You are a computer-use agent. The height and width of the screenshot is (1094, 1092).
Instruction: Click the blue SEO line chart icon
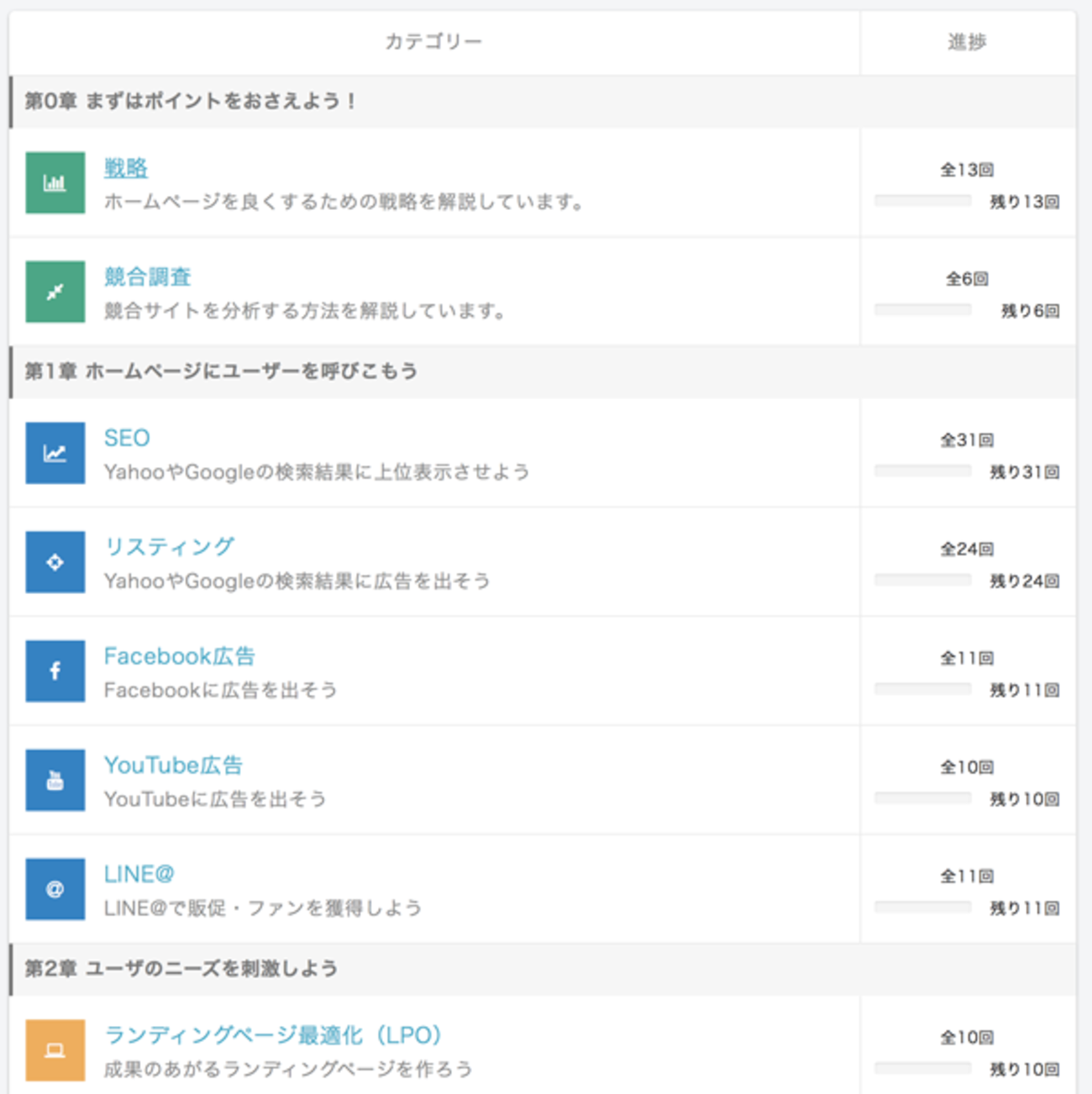[x=55, y=454]
